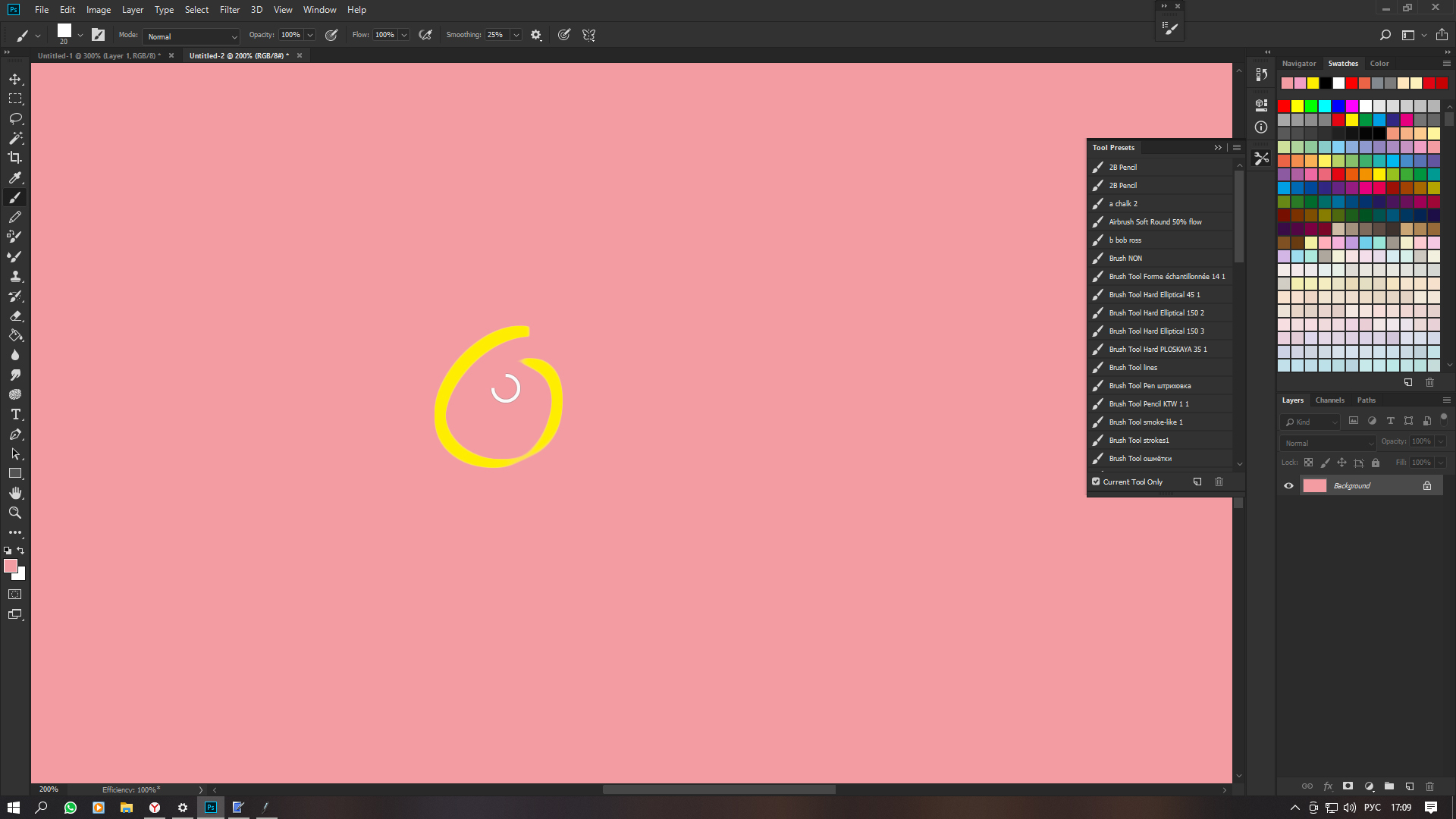Click the pink foreground color swatch
The width and height of the screenshot is (1456, 819).
click(11, 566)
